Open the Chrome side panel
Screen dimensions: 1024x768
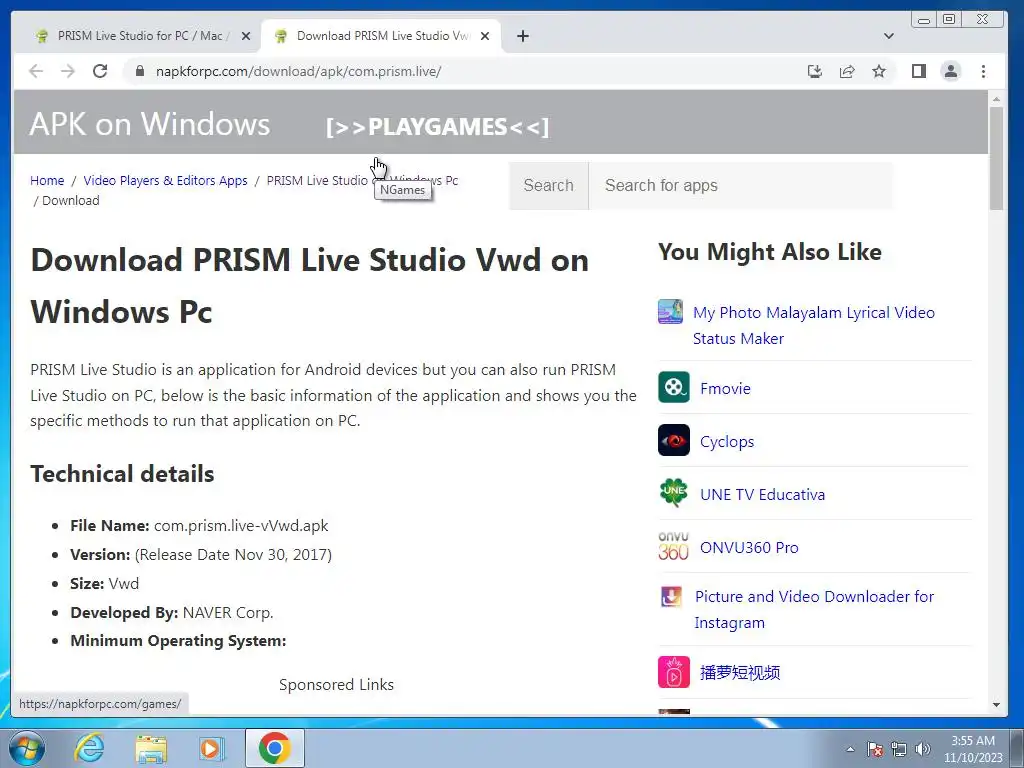919,71
